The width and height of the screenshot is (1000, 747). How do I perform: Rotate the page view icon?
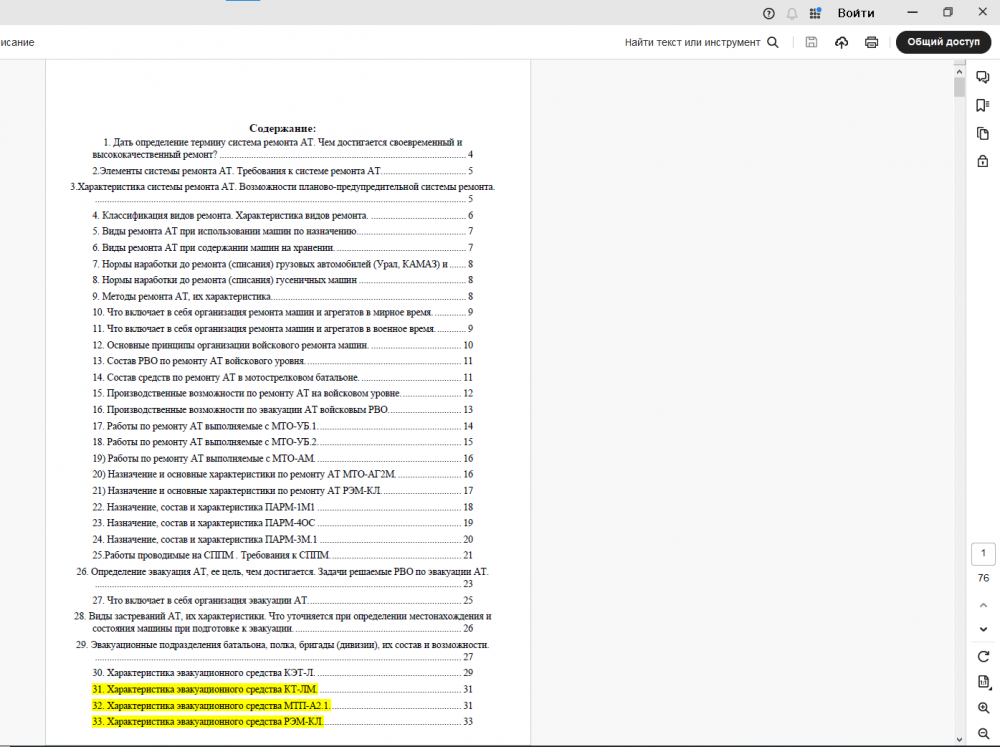983,656
